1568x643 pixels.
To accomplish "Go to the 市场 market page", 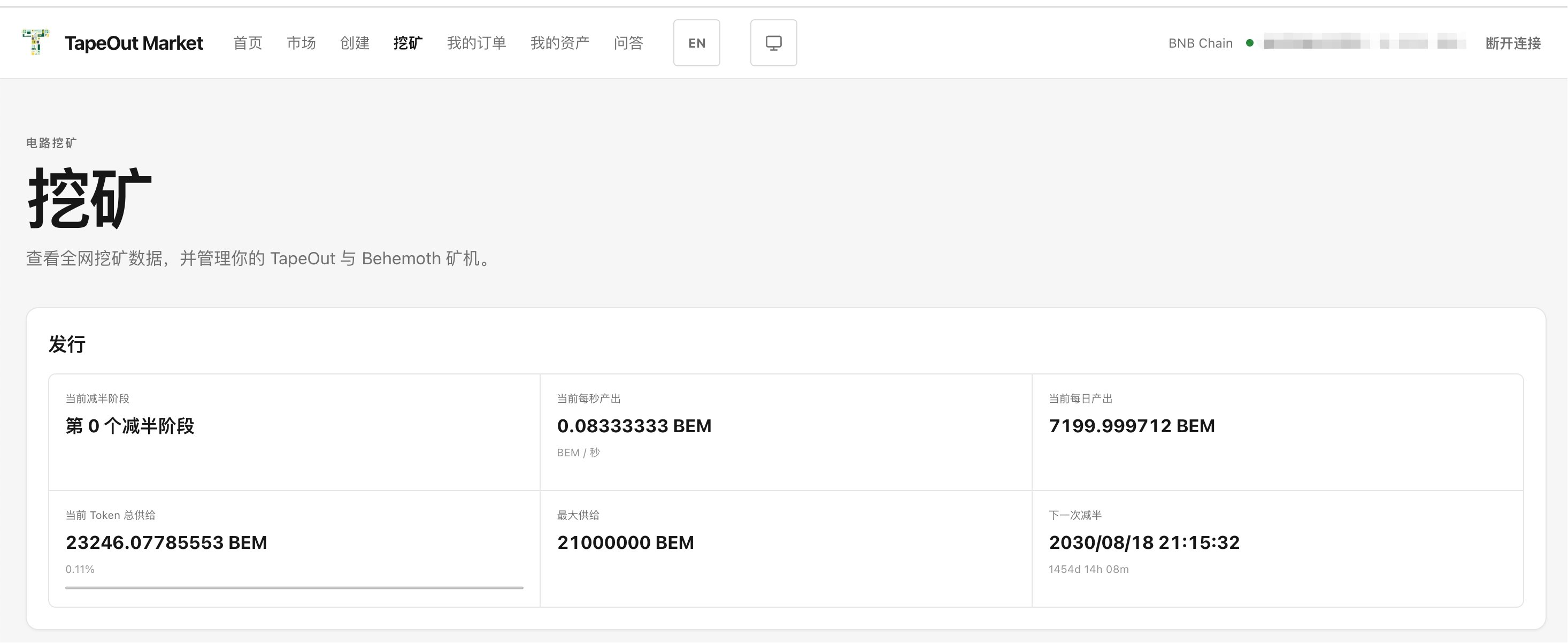I will 301,43.
